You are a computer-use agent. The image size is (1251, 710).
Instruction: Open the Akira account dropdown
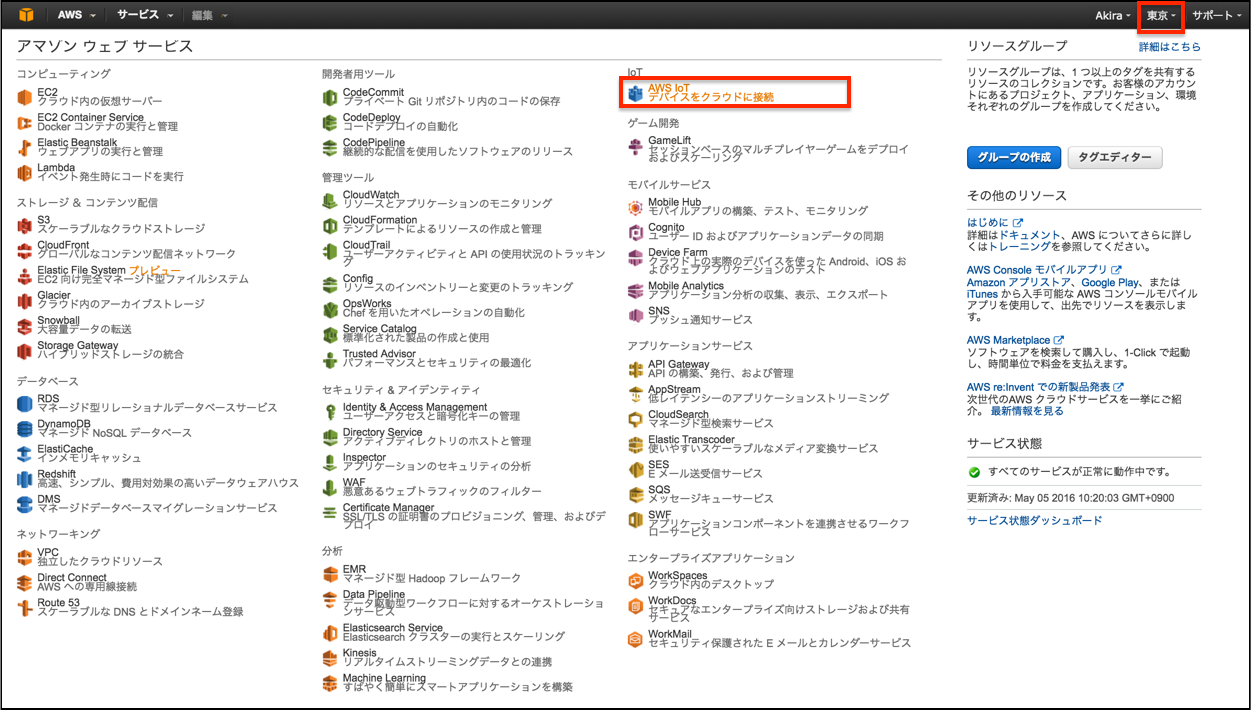tap(1114, 16)
